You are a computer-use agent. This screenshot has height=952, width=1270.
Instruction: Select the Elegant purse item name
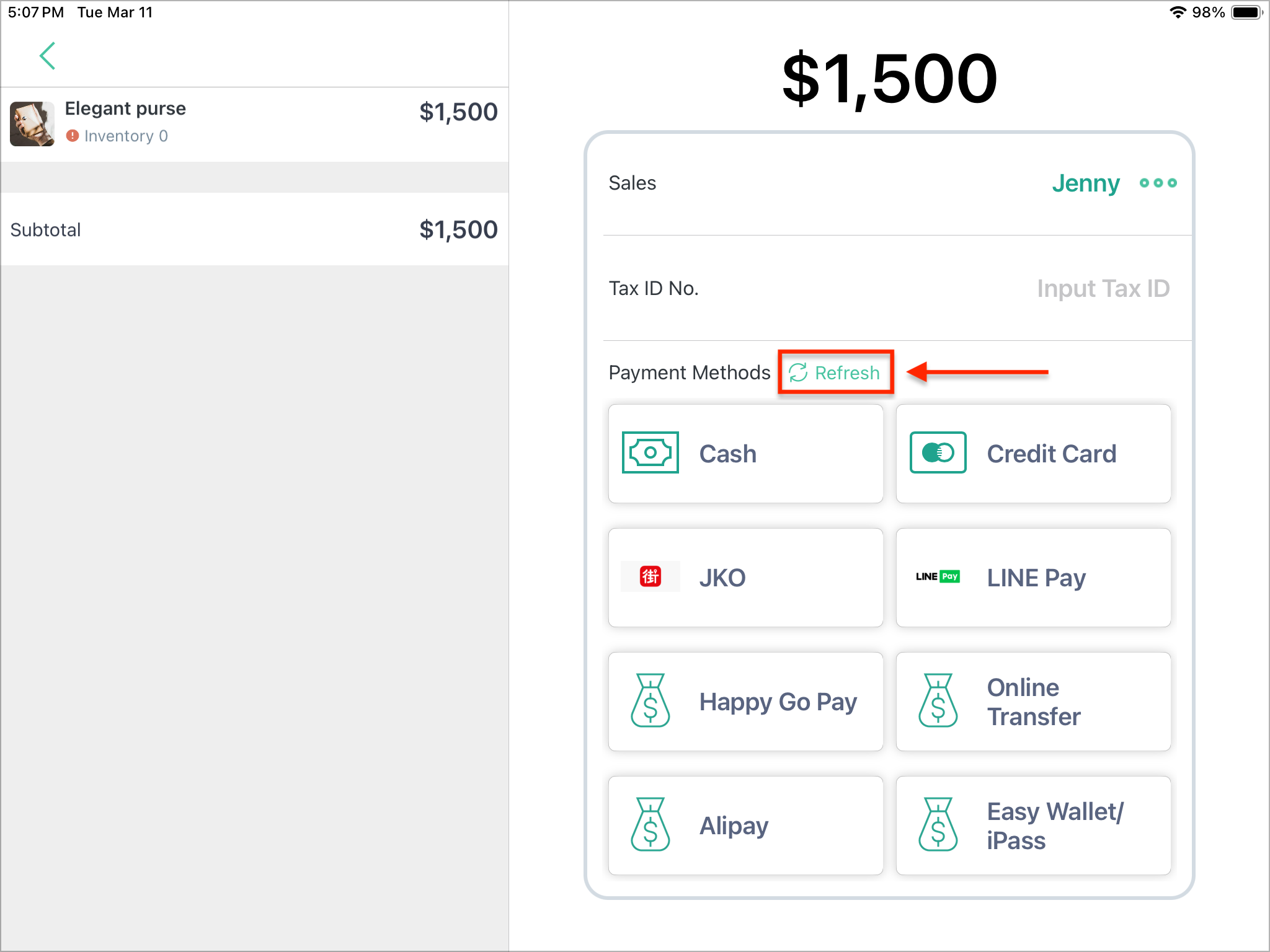[x=125, y=108]
